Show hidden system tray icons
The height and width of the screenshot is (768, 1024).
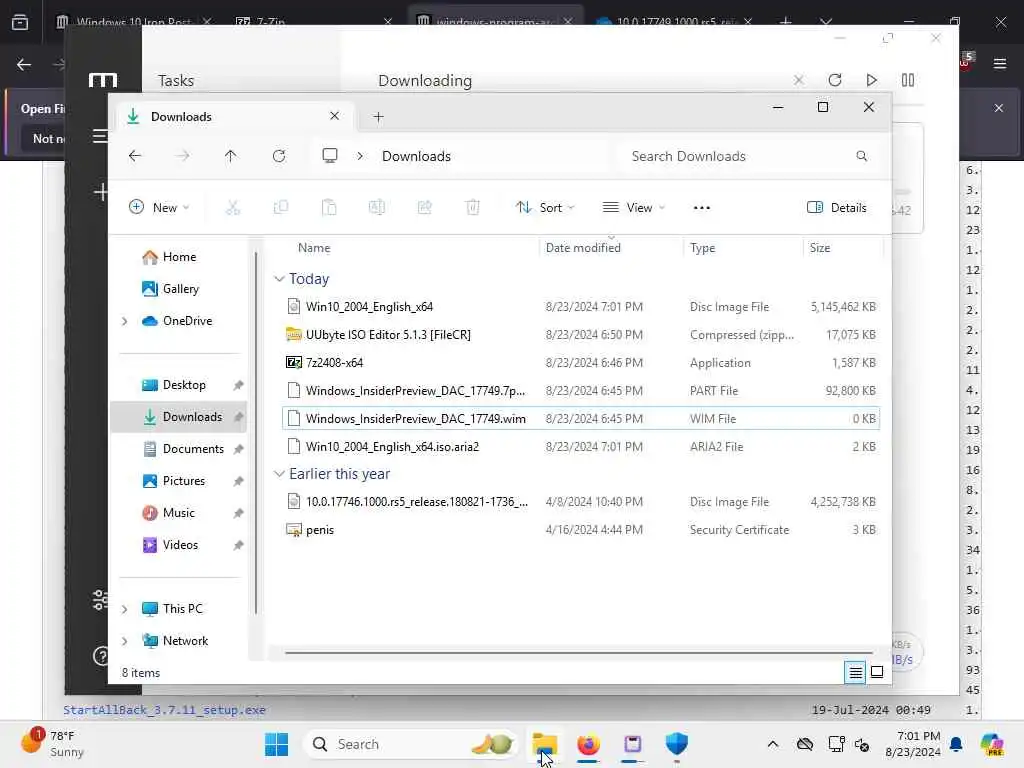773,744
